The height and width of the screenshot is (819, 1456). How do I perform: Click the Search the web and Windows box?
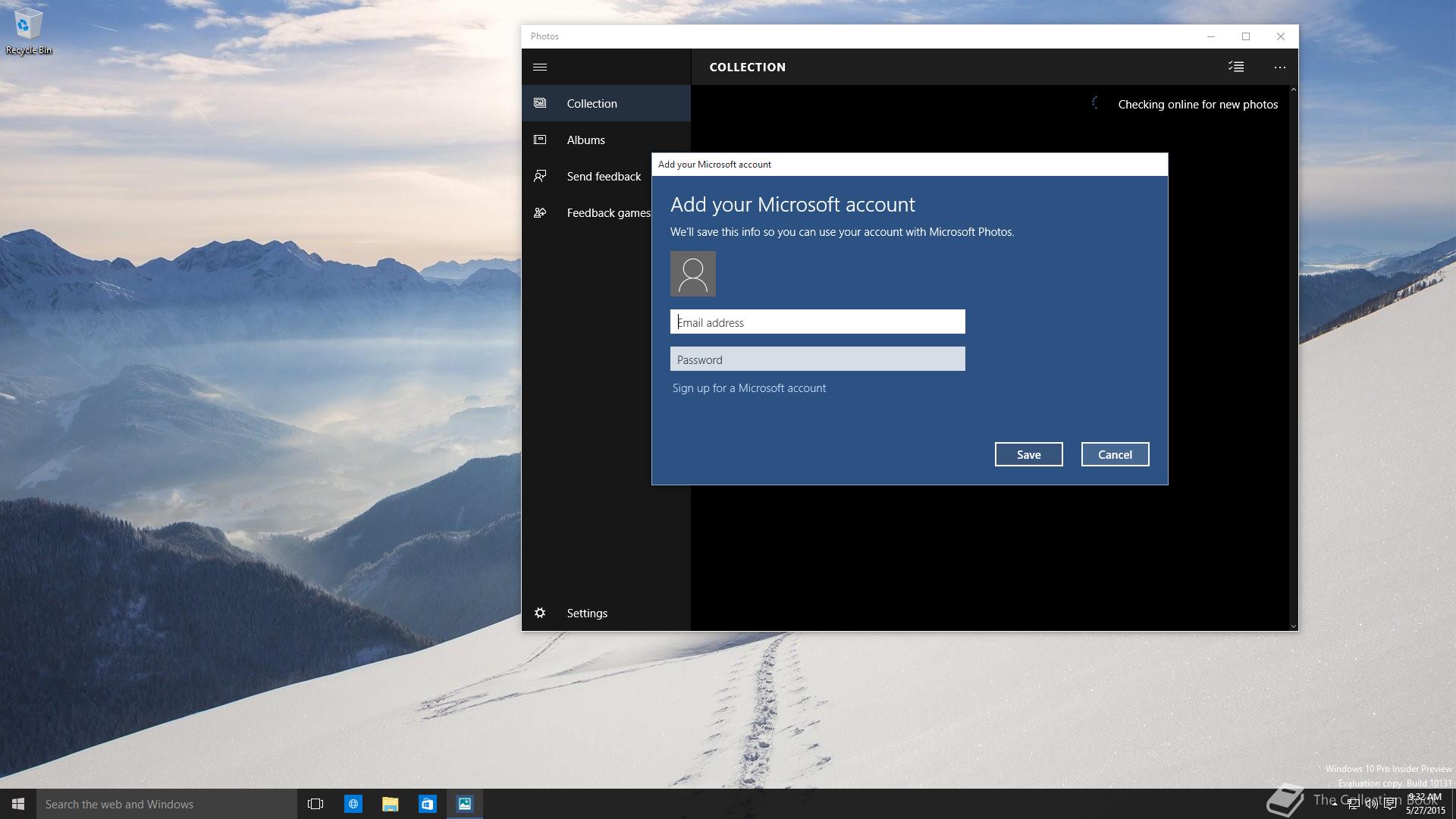pos(167,804)
